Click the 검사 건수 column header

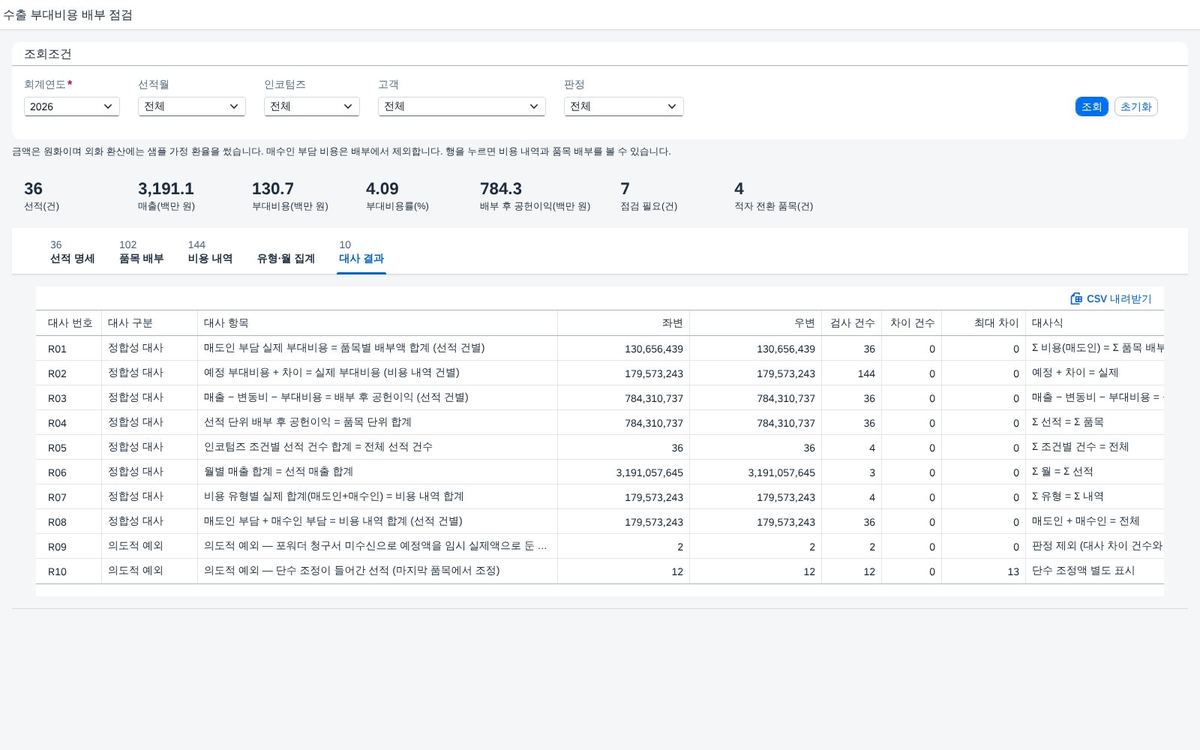(852, 323)
